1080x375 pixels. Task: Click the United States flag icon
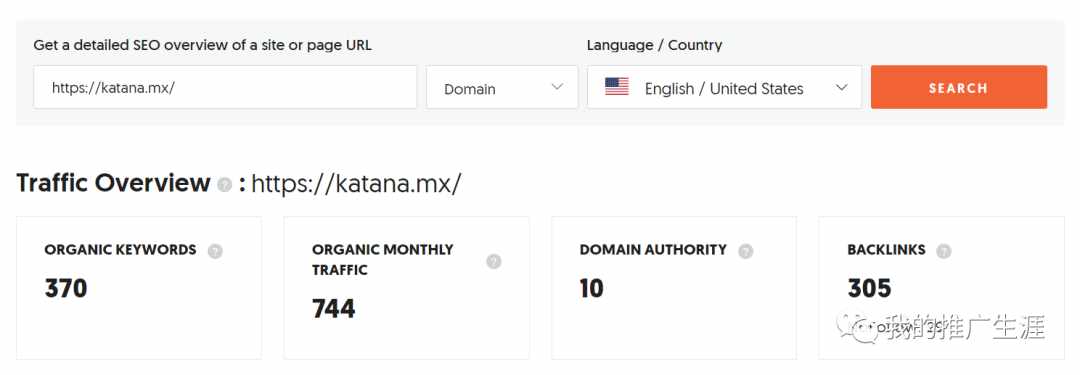[x=616, y=87]
